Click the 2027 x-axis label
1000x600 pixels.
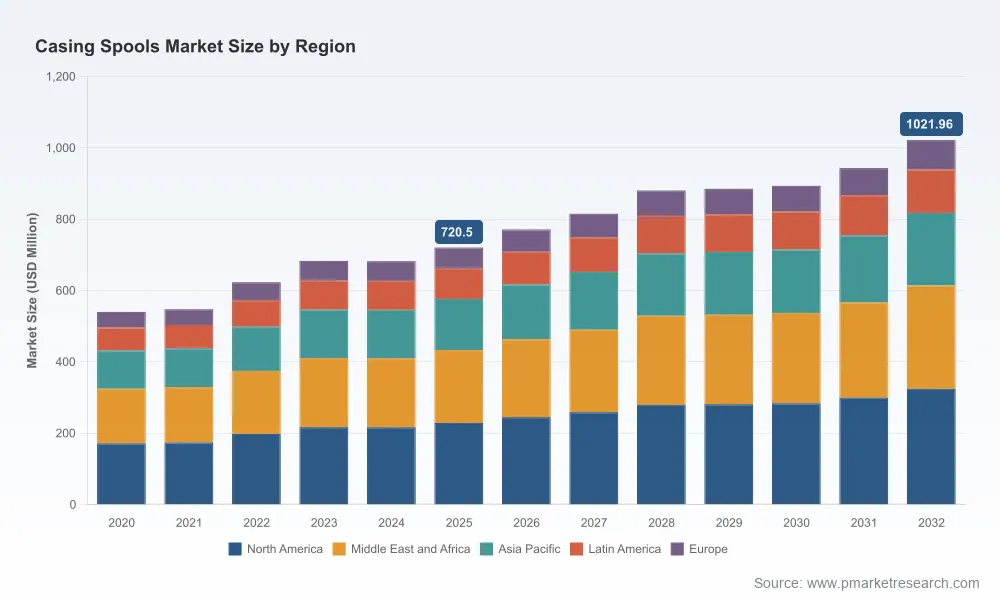tap(594, 523)
